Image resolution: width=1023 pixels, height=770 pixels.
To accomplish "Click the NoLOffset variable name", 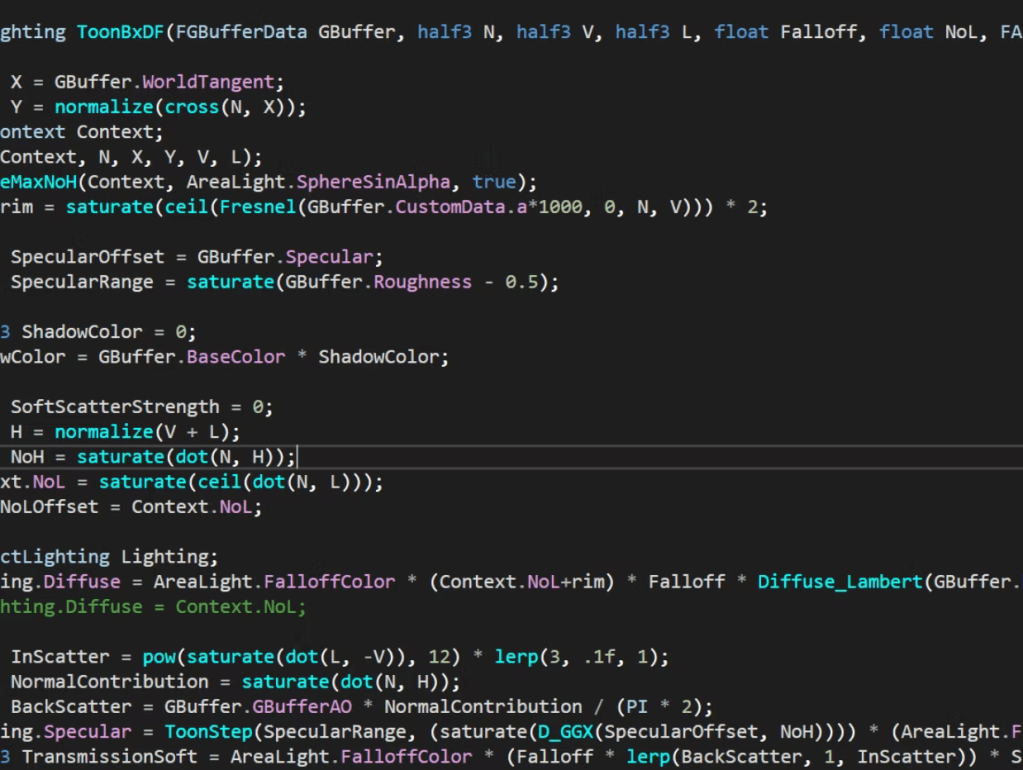I will (x=49, y=507).
